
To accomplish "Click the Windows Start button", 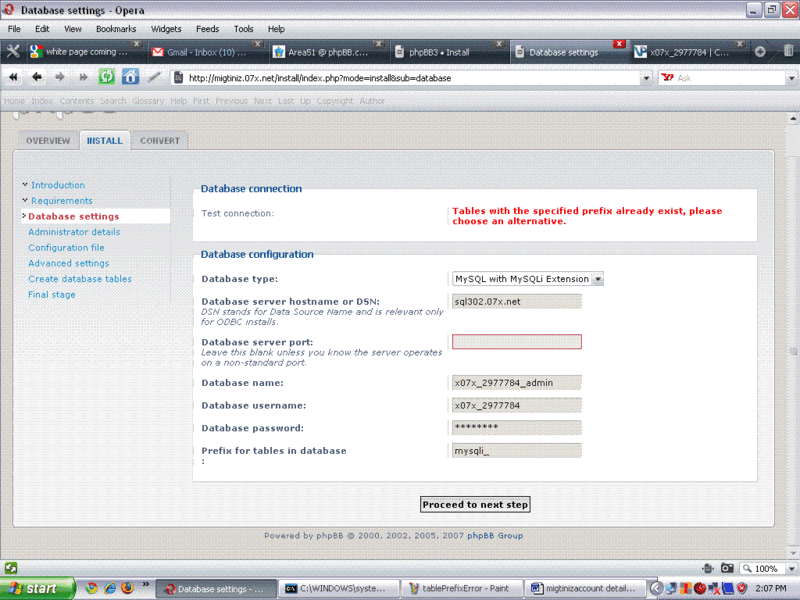I will (x=37, y=588).
